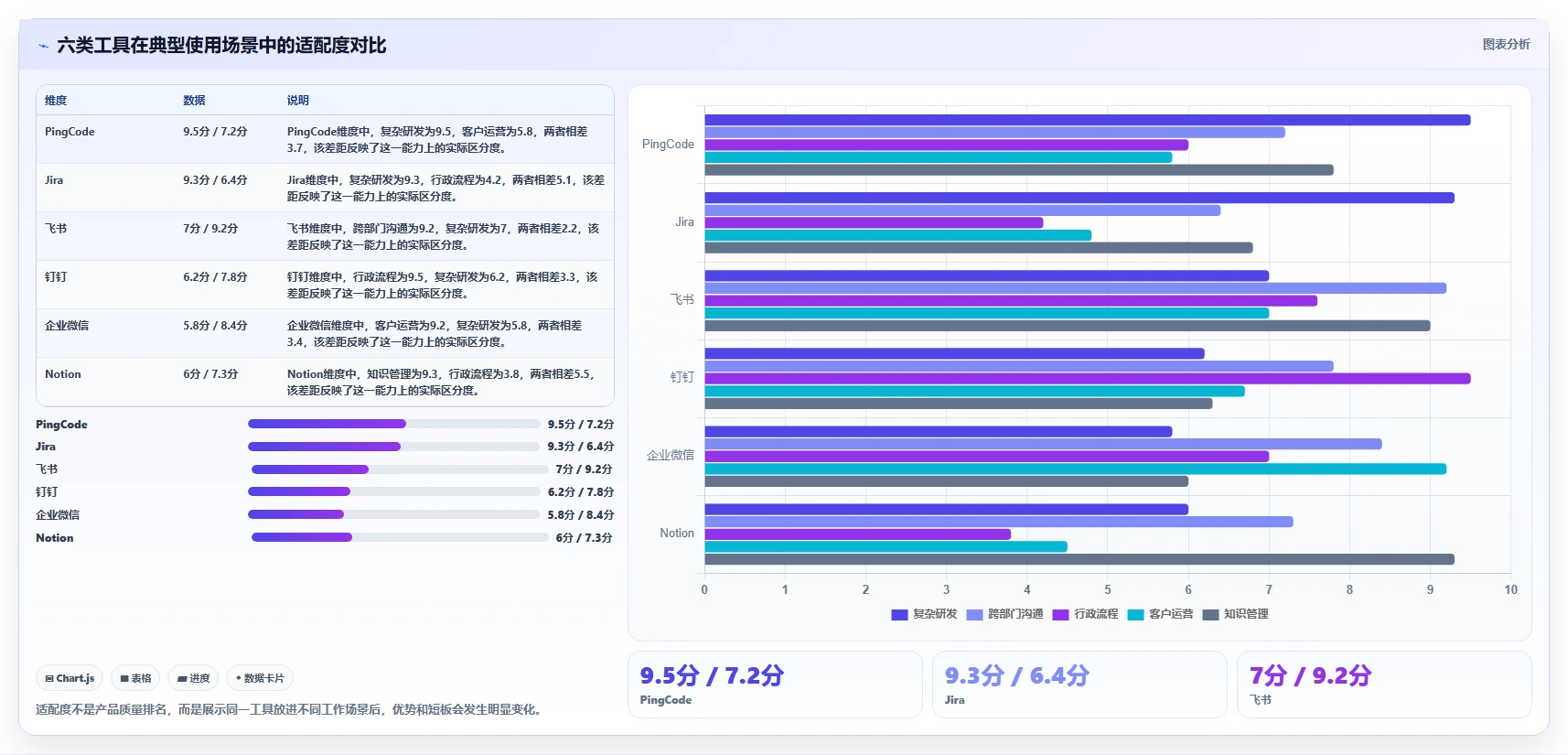Viewport: 1568px width, 755px height.
Task: Click the chart title 六类工具在典型使用场景中的适配度对比
Action: [221, 46]
